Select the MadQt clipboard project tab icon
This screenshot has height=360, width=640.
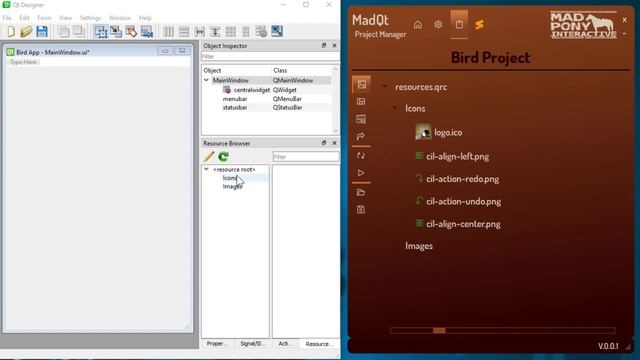(x=459, y=24)
